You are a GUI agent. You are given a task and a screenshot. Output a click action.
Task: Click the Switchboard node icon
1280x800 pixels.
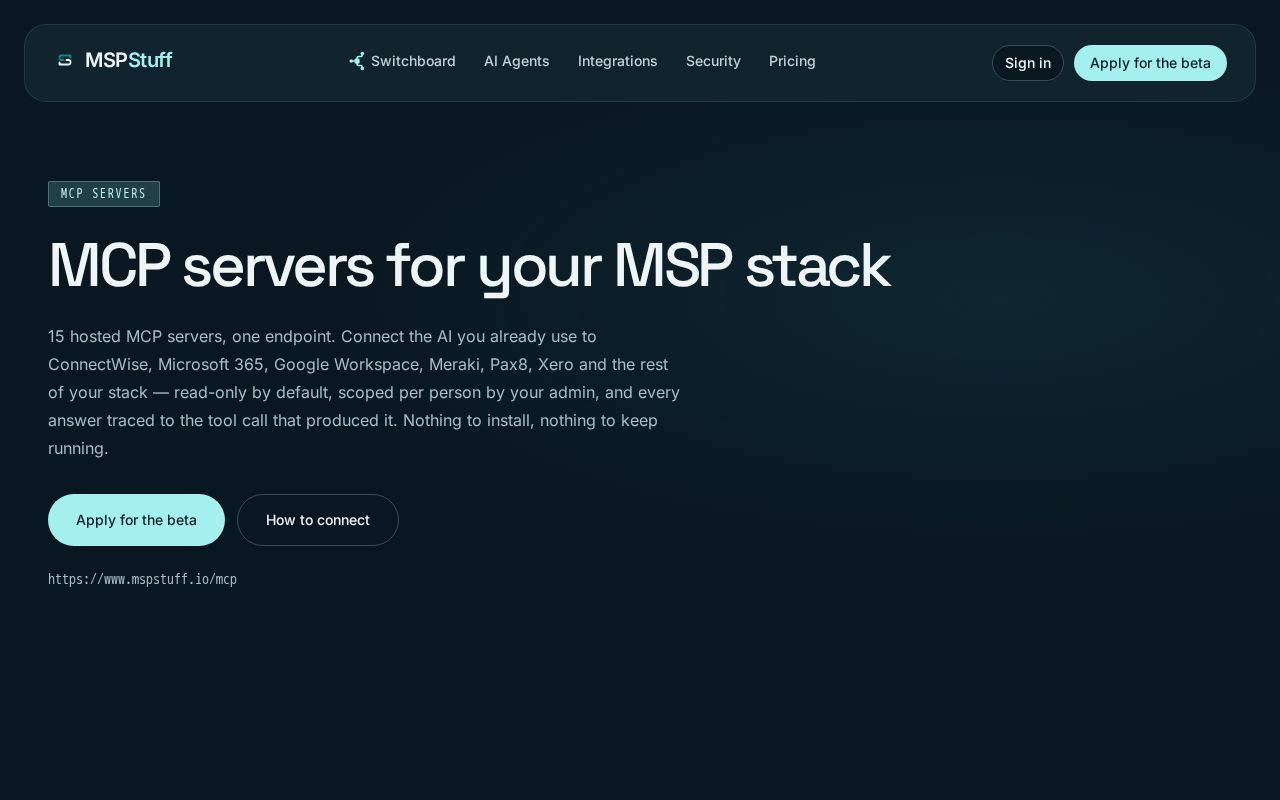(x=357, y=61)
